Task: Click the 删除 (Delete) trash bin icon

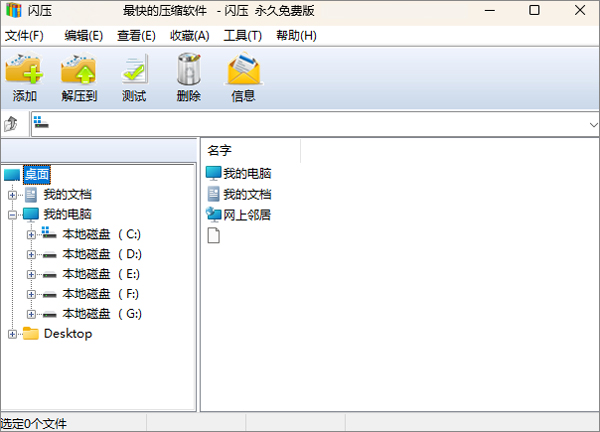Action: tap(189, 69)
